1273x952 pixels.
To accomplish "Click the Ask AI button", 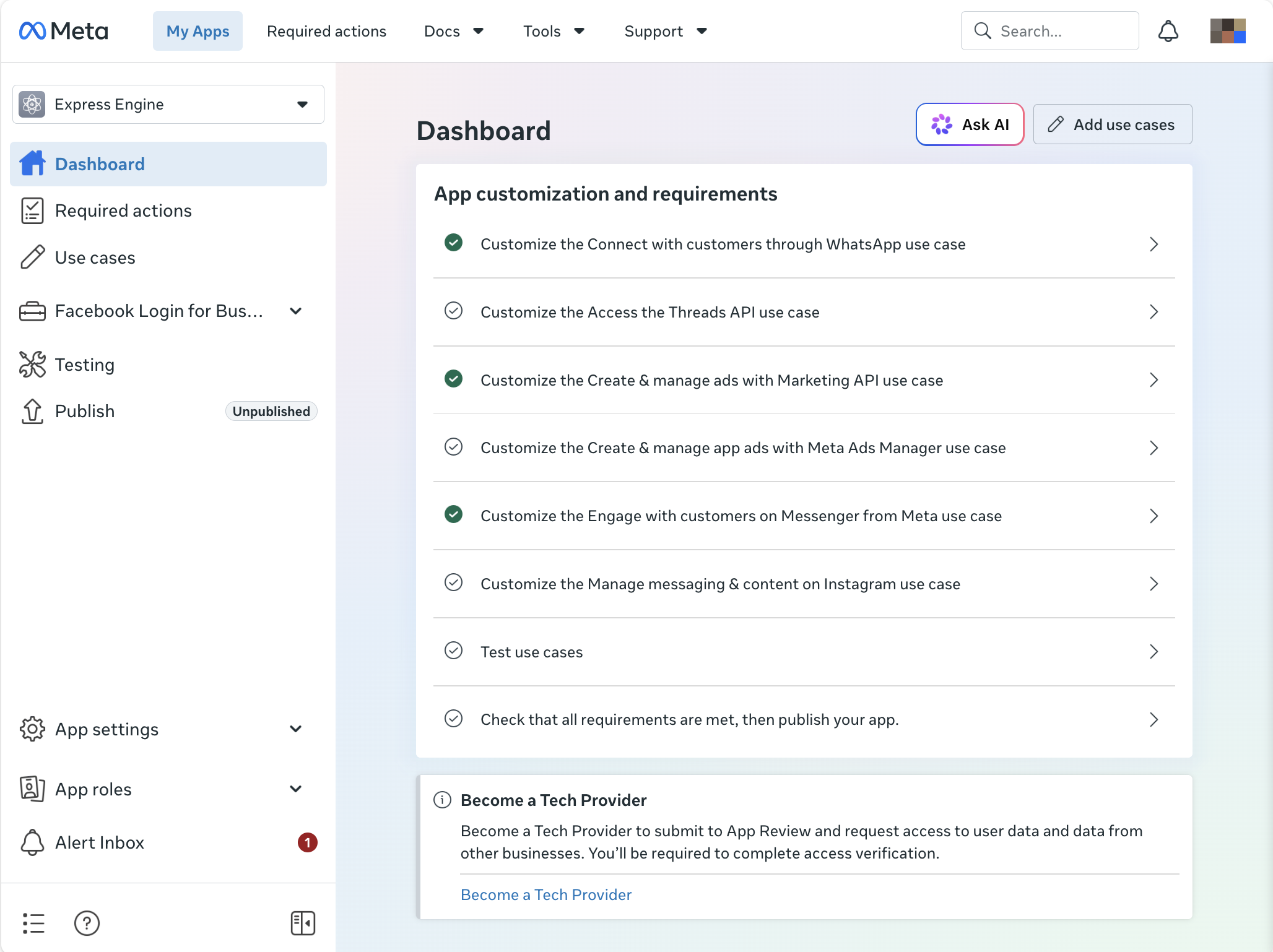I will pyautogui.click(x=970, y=124).
